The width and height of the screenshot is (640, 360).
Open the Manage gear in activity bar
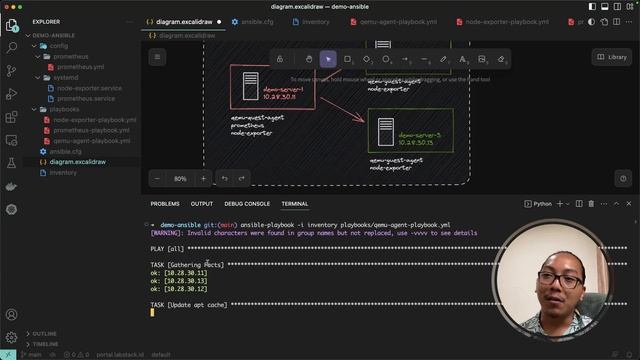11,338
